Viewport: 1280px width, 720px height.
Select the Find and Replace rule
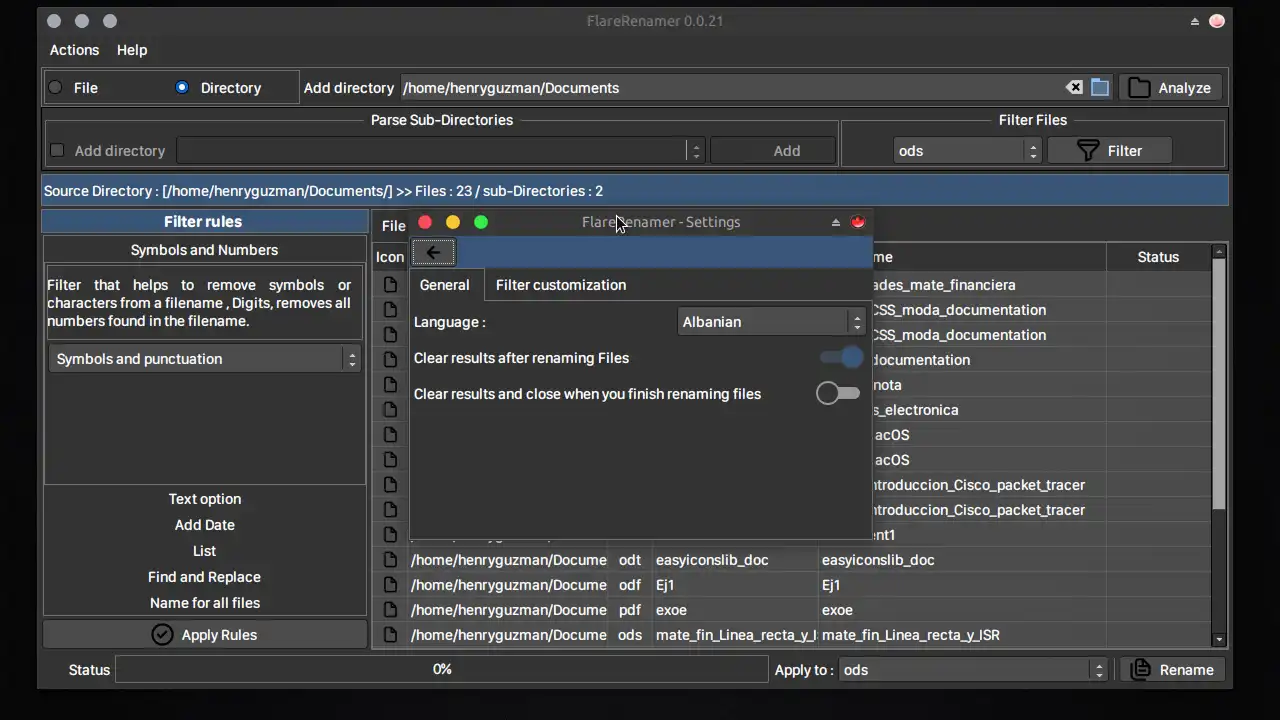pyautogui.click(x=205, y=577)
